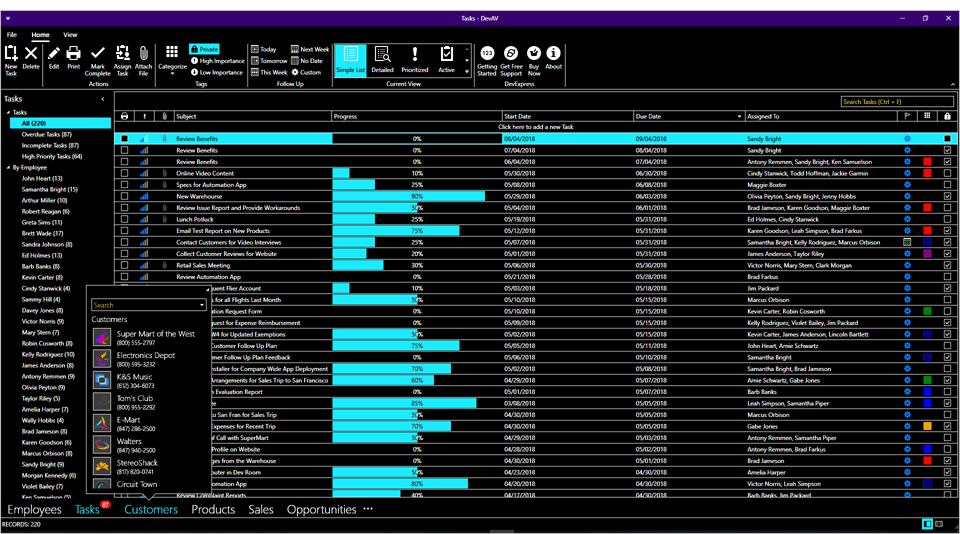Screen dimensions: 960x534
Task: Click Mark Complete checkmark icon
Action: 98,54
